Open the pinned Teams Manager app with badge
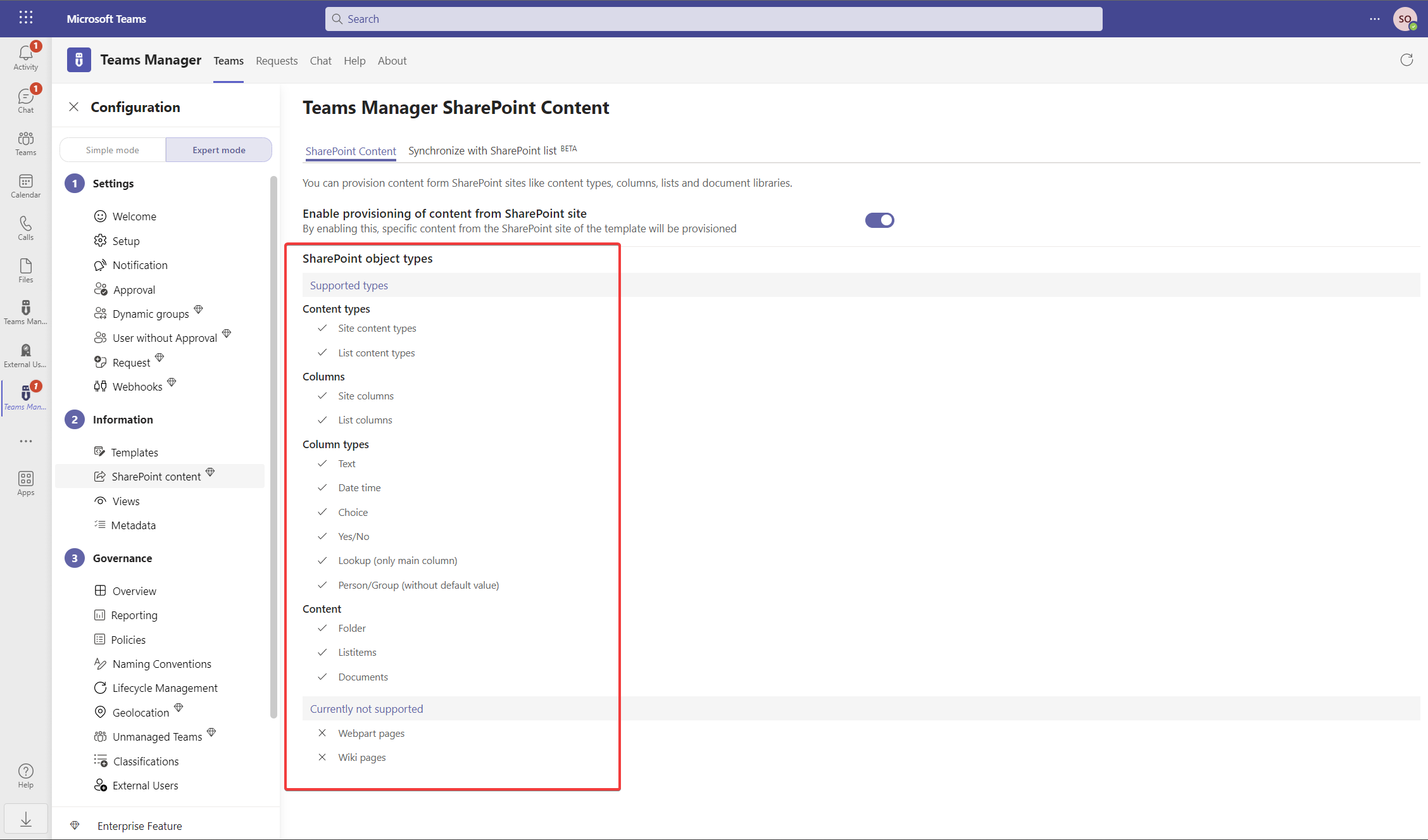 point(25,398)
